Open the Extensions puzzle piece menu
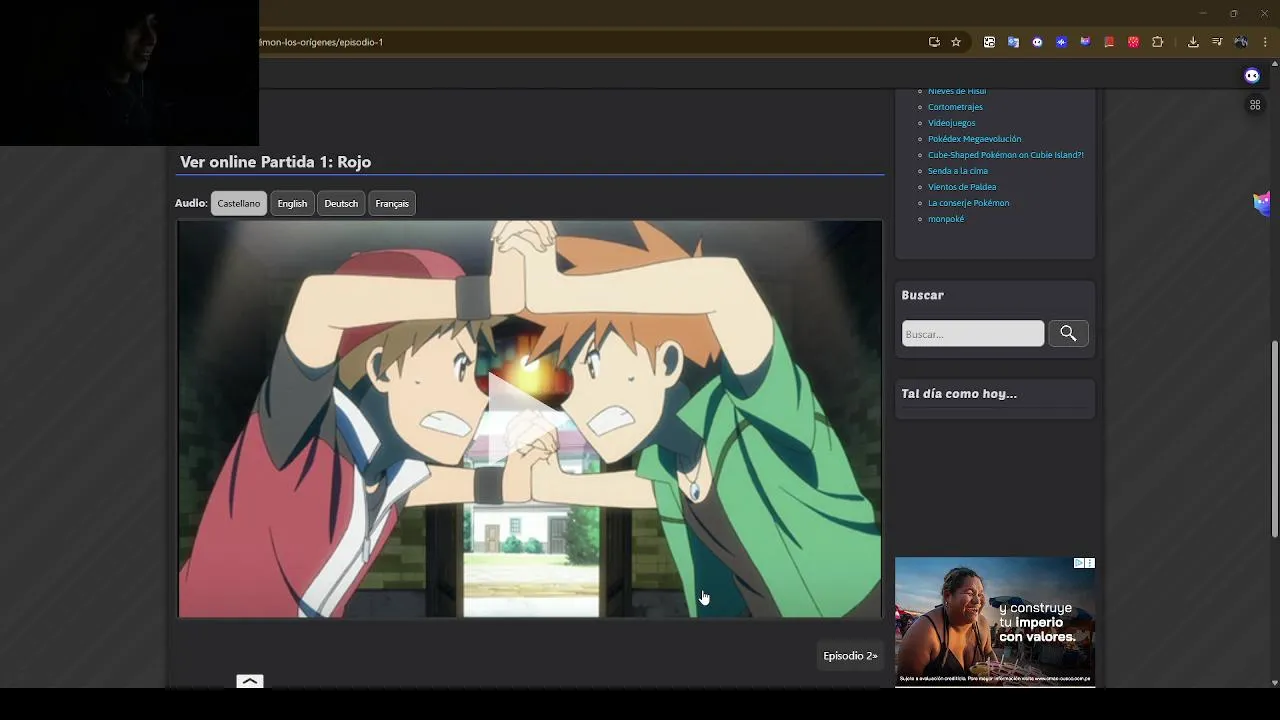 pyautogui.click(x=1158, y=42)
